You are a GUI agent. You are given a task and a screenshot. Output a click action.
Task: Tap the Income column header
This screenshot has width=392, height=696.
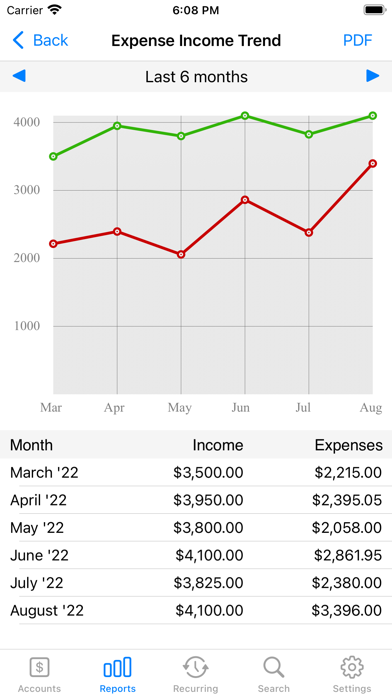(x=218, y=445)
